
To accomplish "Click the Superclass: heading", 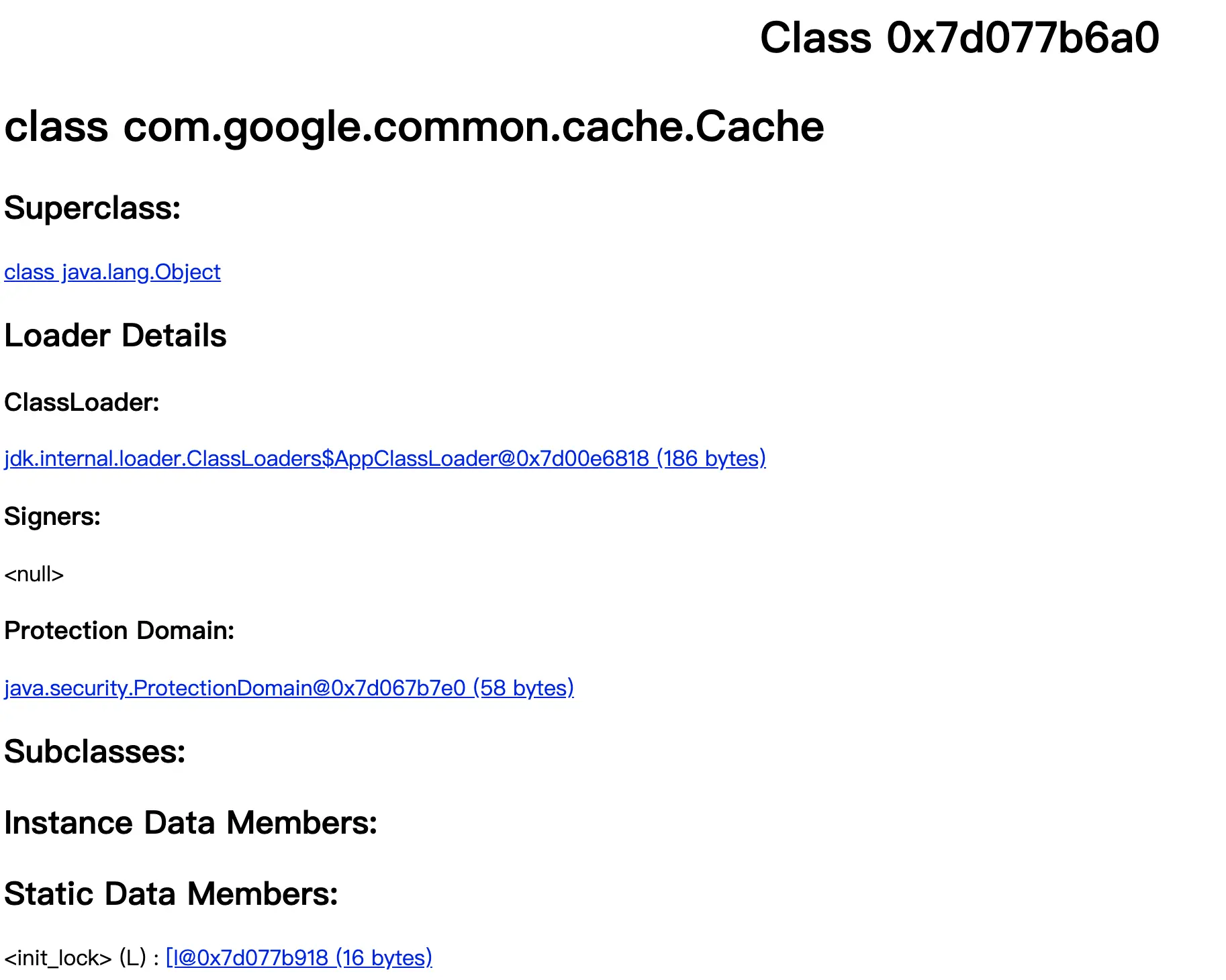I will click(93, 208).
